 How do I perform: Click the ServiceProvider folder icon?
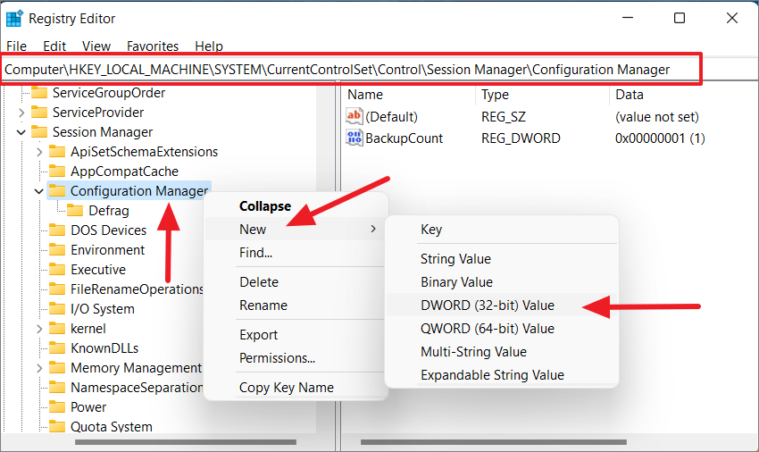[39, 112]
